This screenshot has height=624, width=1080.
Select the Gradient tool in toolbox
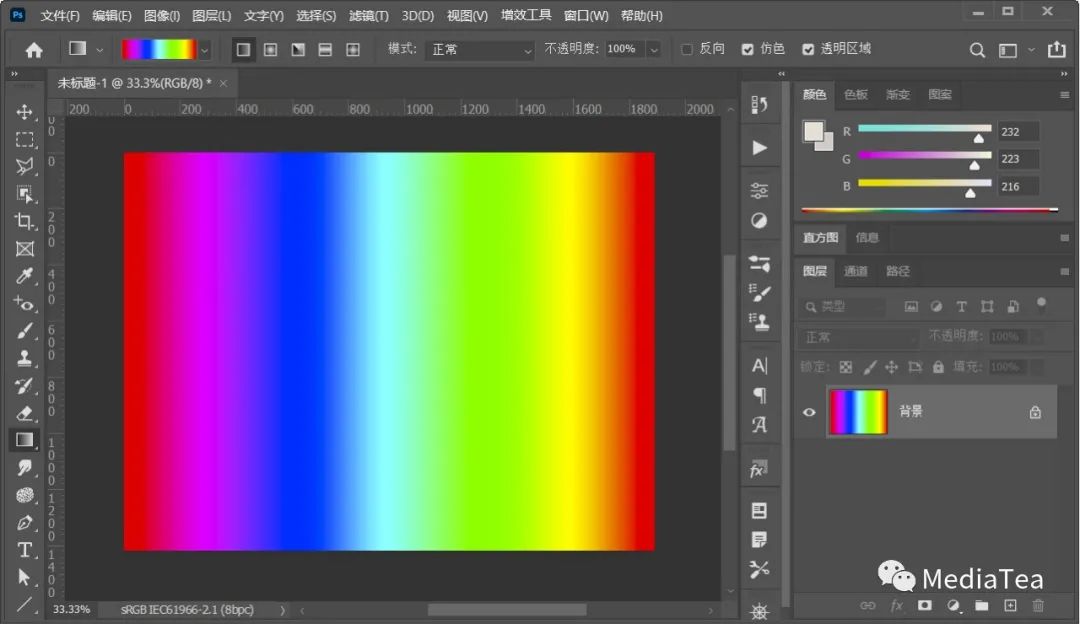point(25,440)
